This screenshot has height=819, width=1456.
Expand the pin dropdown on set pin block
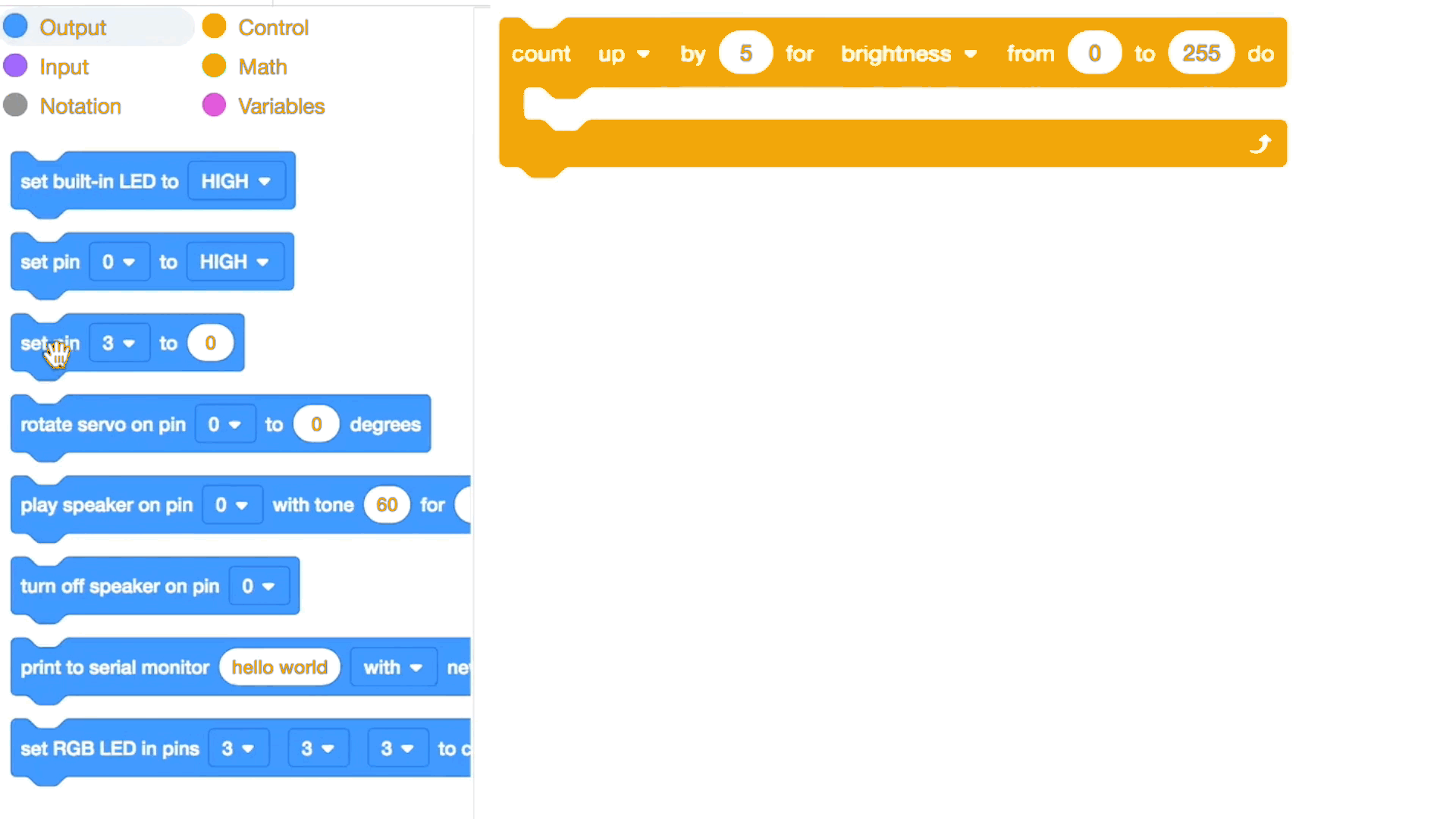(115, 261)
